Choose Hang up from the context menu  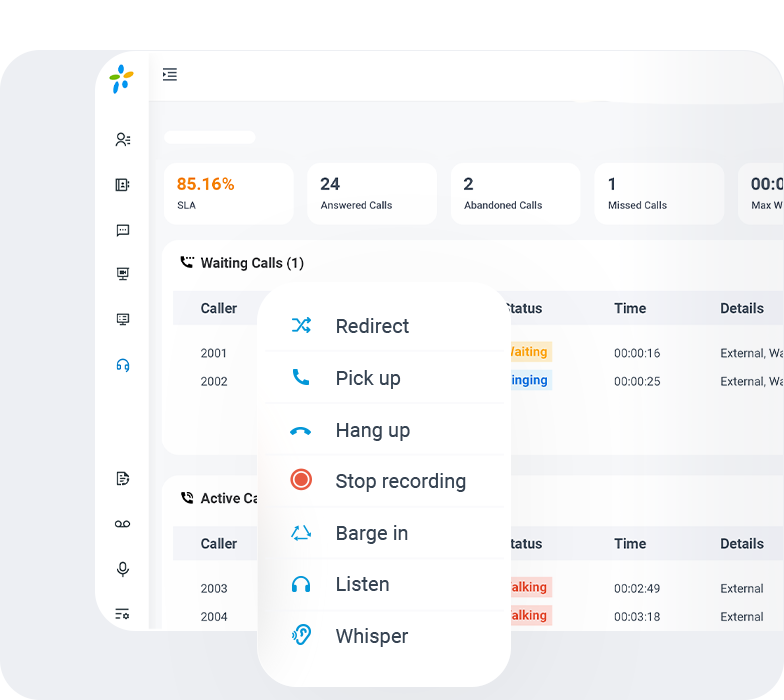[x=384, y=430]
